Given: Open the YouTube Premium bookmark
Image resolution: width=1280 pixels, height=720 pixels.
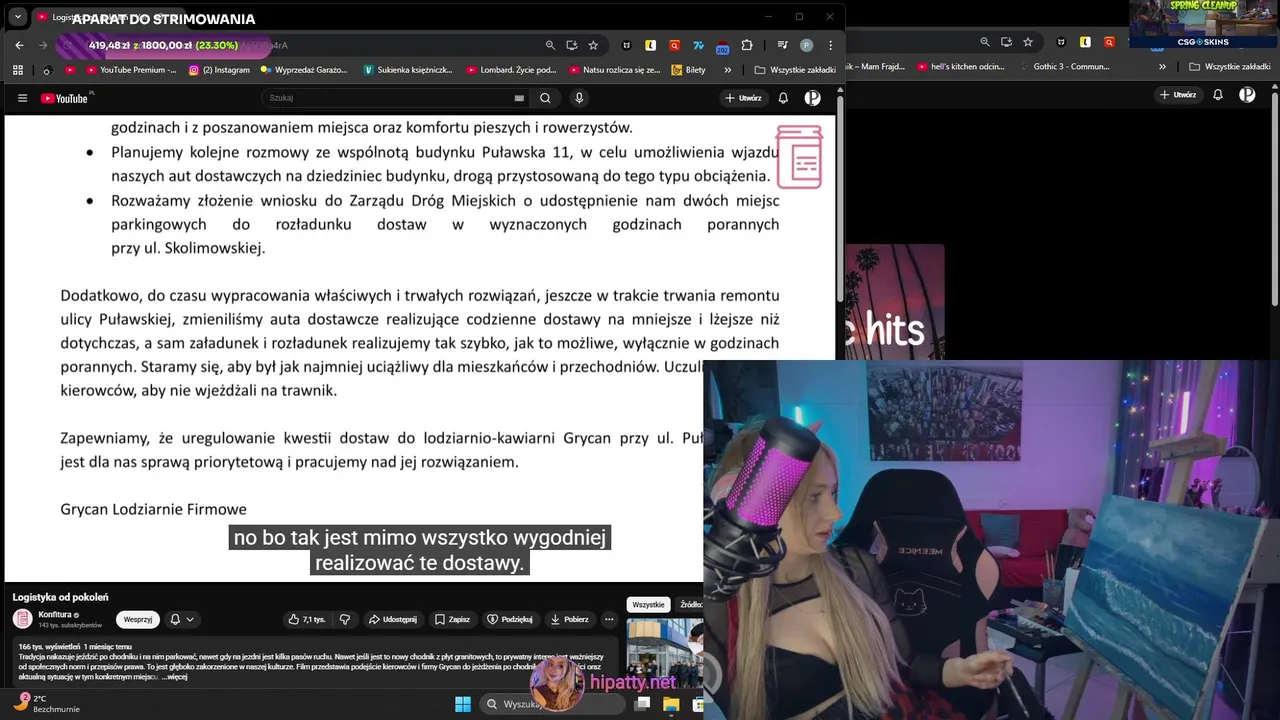Looking at the screenshot, I should (x=131, y=70).
